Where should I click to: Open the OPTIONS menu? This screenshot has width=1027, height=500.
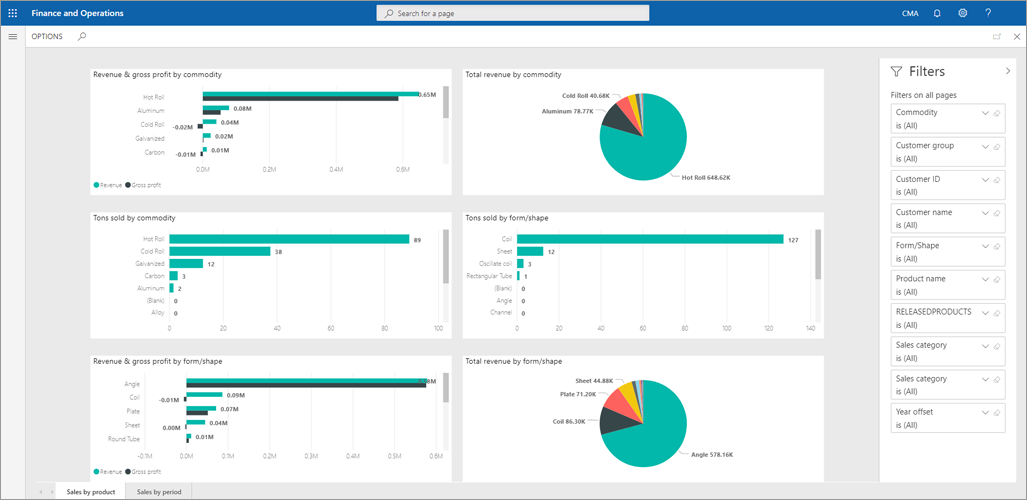pyautogui.click(x=47, y=36)
